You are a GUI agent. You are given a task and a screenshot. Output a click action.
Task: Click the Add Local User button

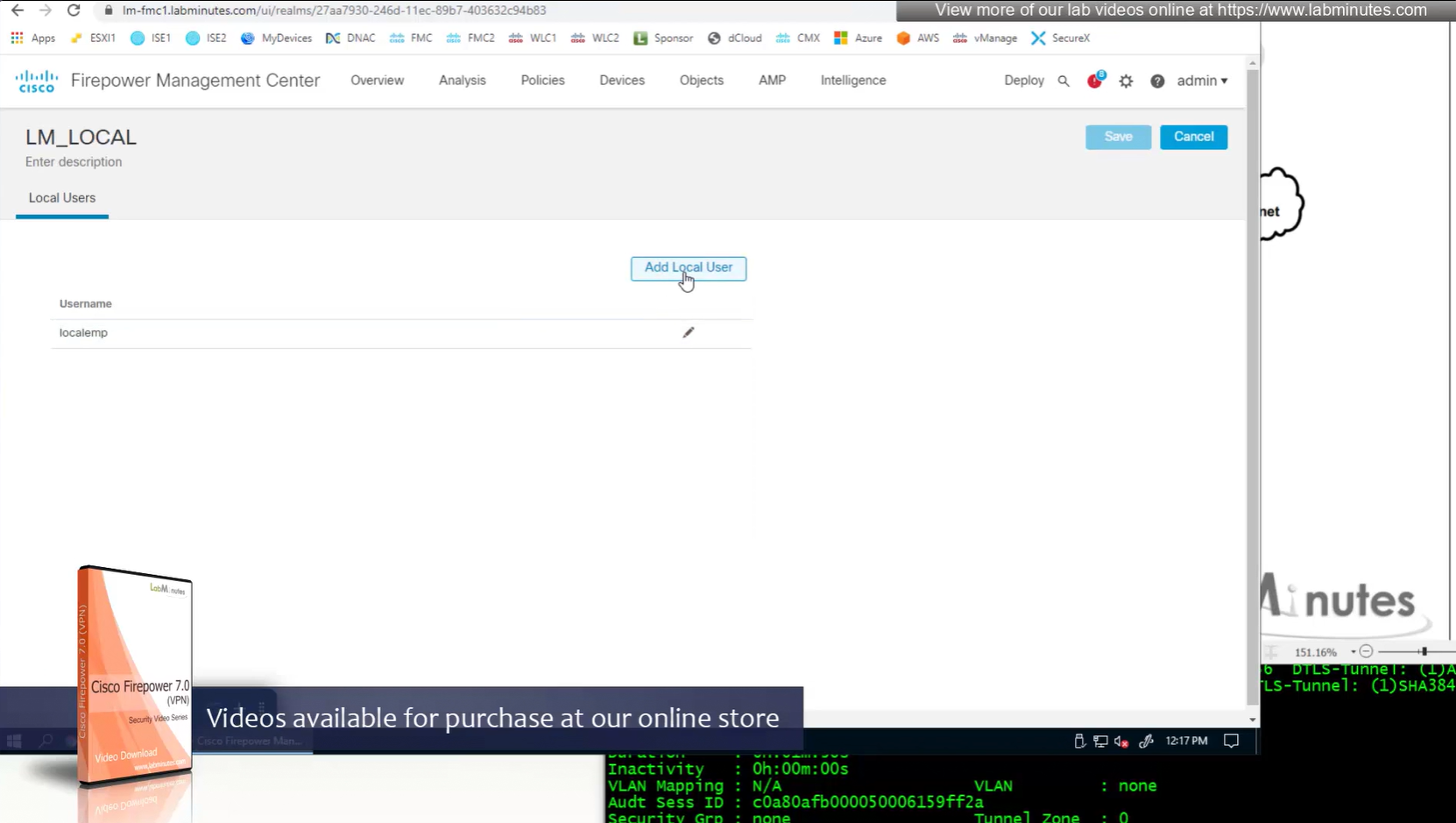pyautogui.click(x=688, y=268)
